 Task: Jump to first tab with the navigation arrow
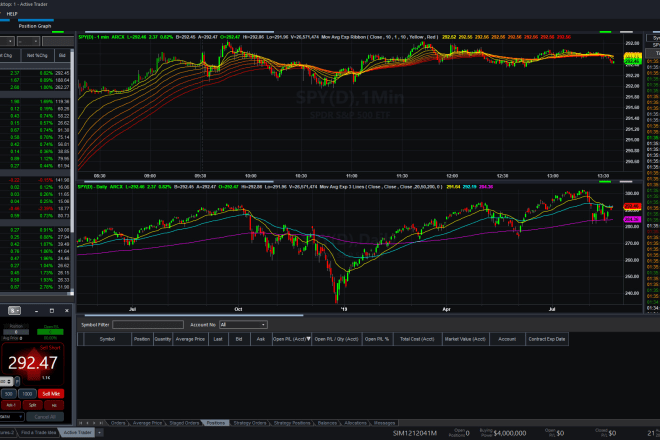click(81, 423)
